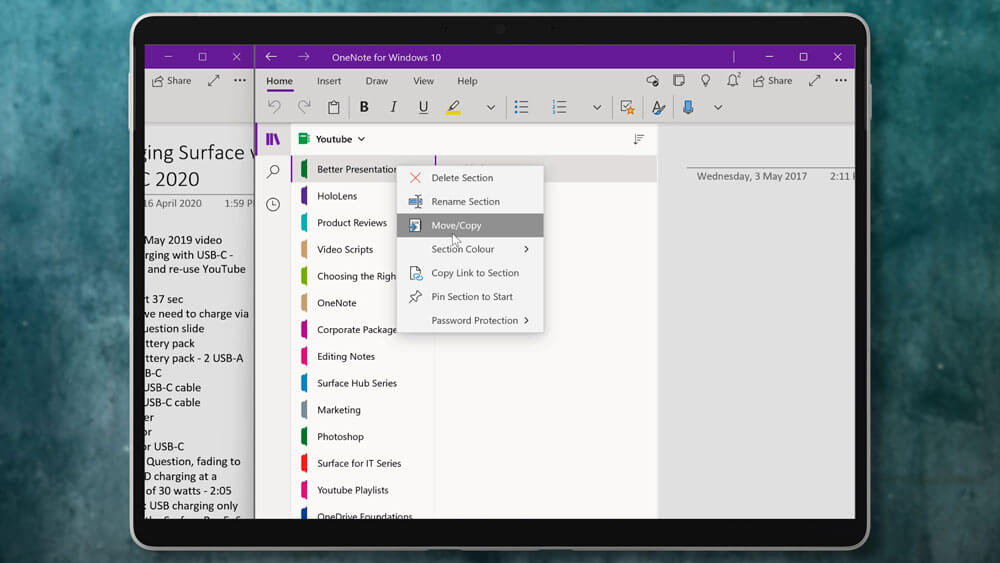Click the paste clipboard icon

[334, 107]
